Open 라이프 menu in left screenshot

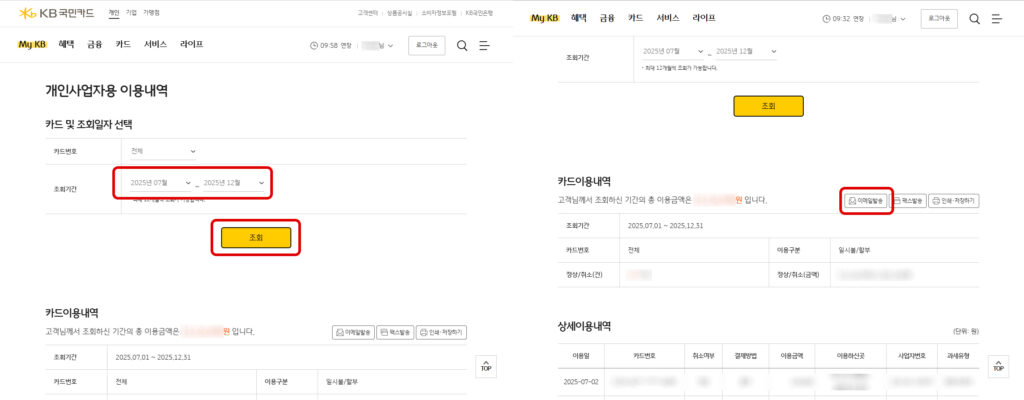tap(191, 44)
